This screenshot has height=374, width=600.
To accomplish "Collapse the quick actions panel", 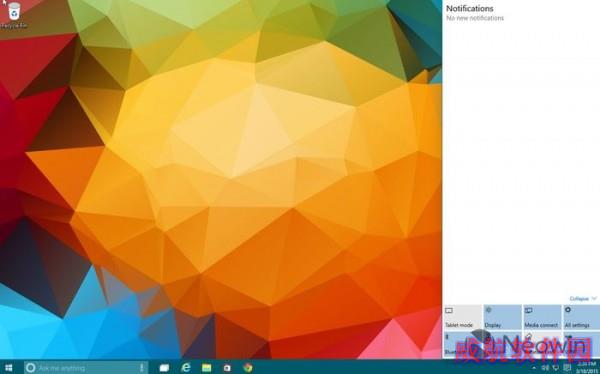I will pyautogui.click(x=582, y=299).
